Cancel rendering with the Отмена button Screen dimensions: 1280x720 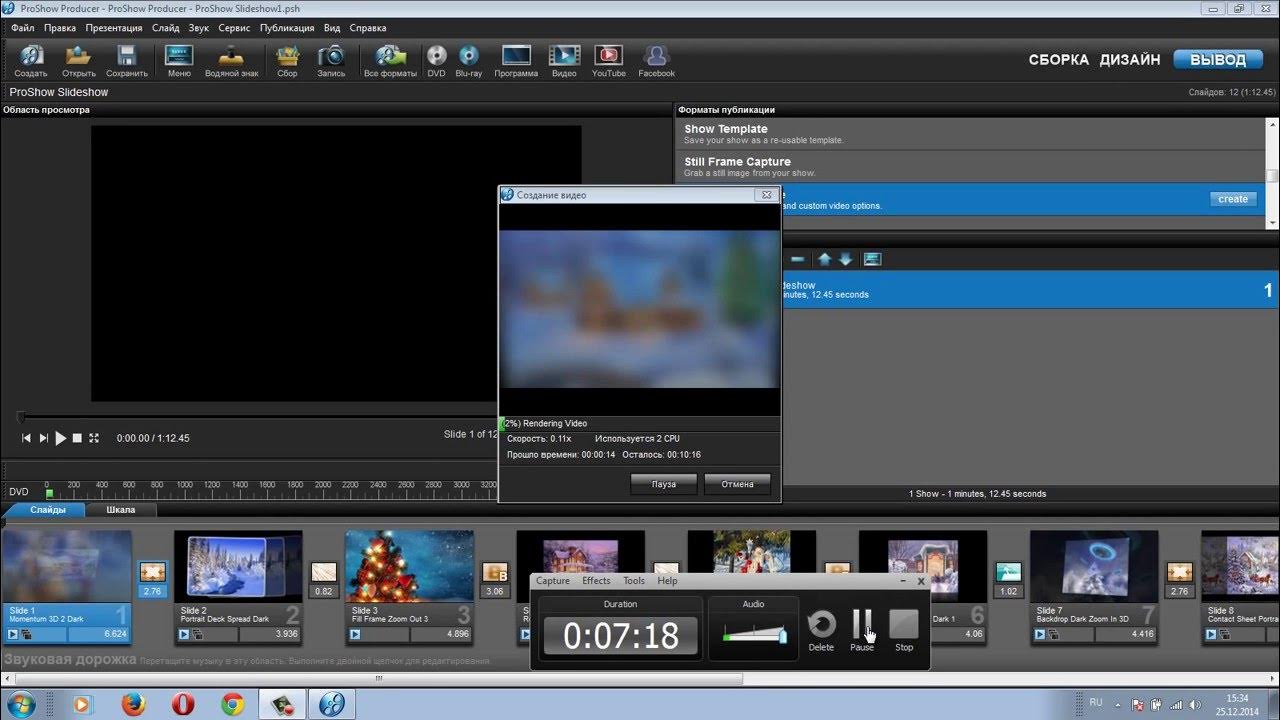(x=738, y=484)
